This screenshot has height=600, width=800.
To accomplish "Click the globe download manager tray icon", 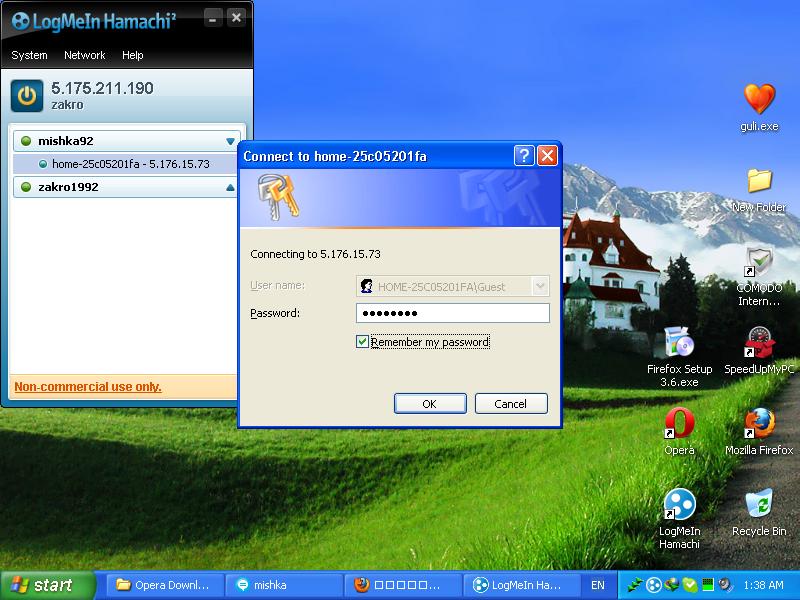I will tap(671, 585).
